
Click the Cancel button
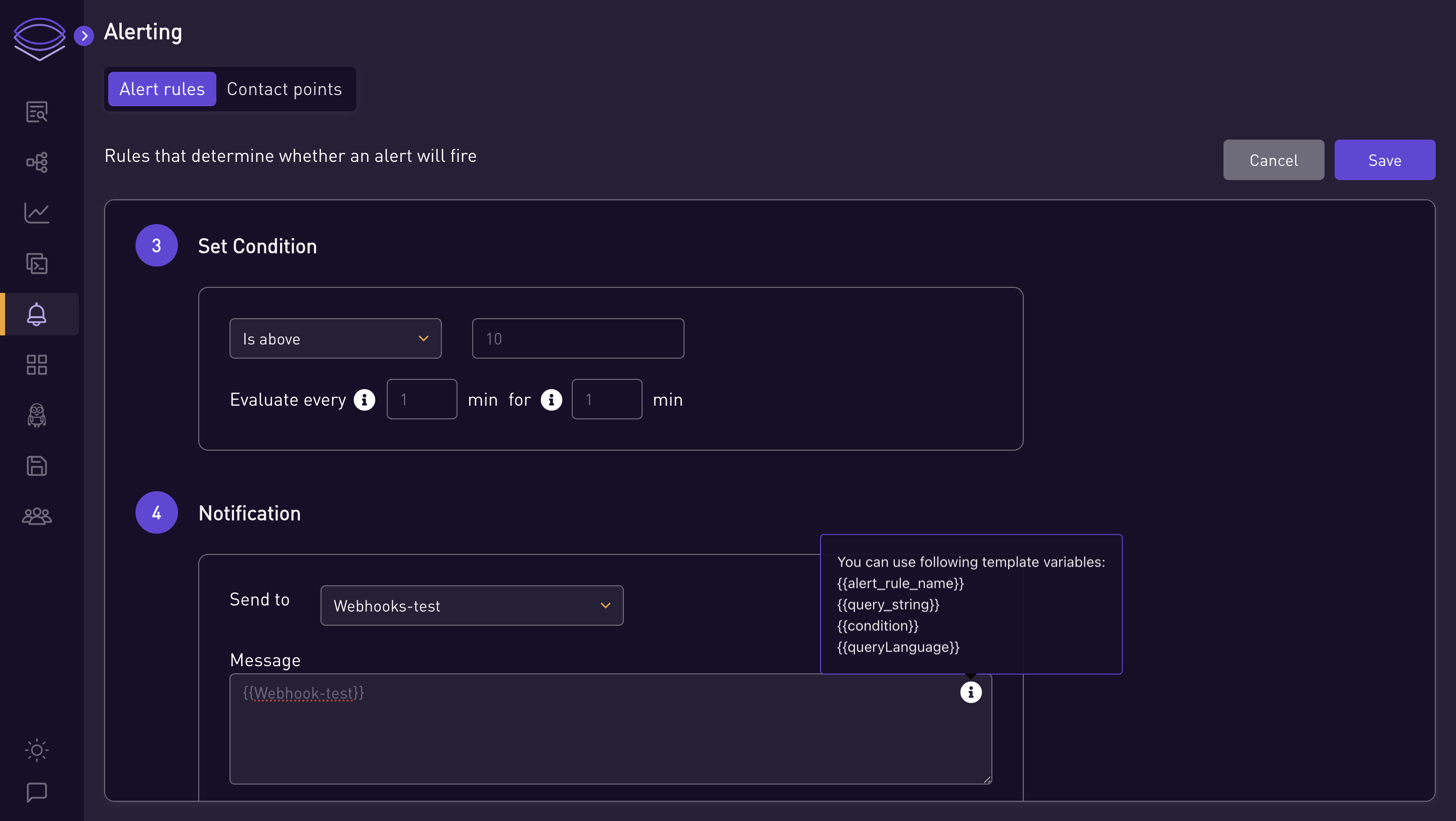tap(1273, 160)
